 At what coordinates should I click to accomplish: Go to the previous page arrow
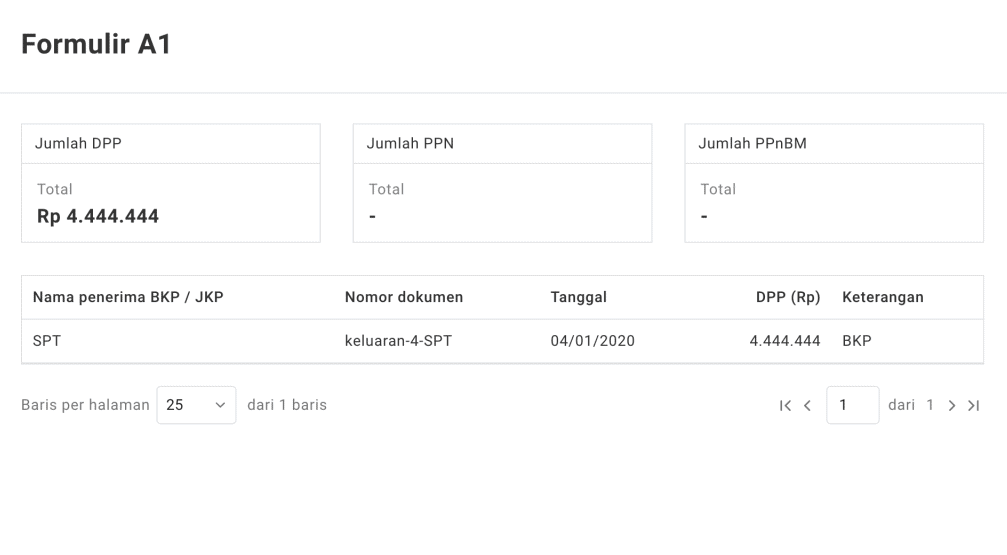[807, 405]
